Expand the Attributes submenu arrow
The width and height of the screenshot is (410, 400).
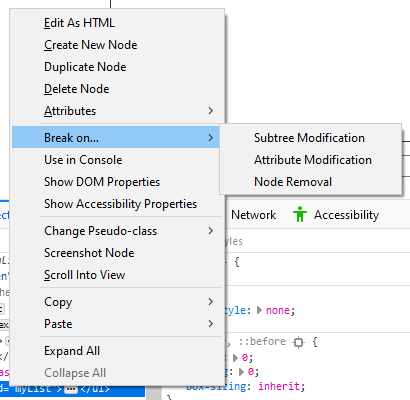[x=210, y=111]
